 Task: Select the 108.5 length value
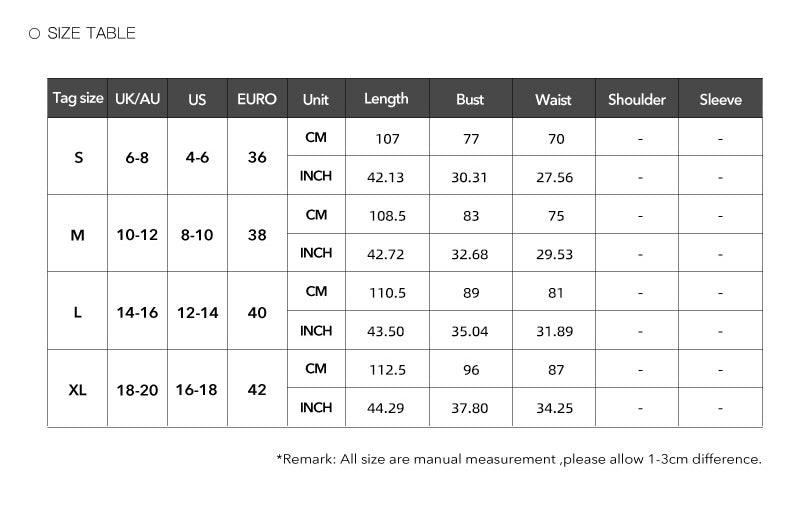387,216
